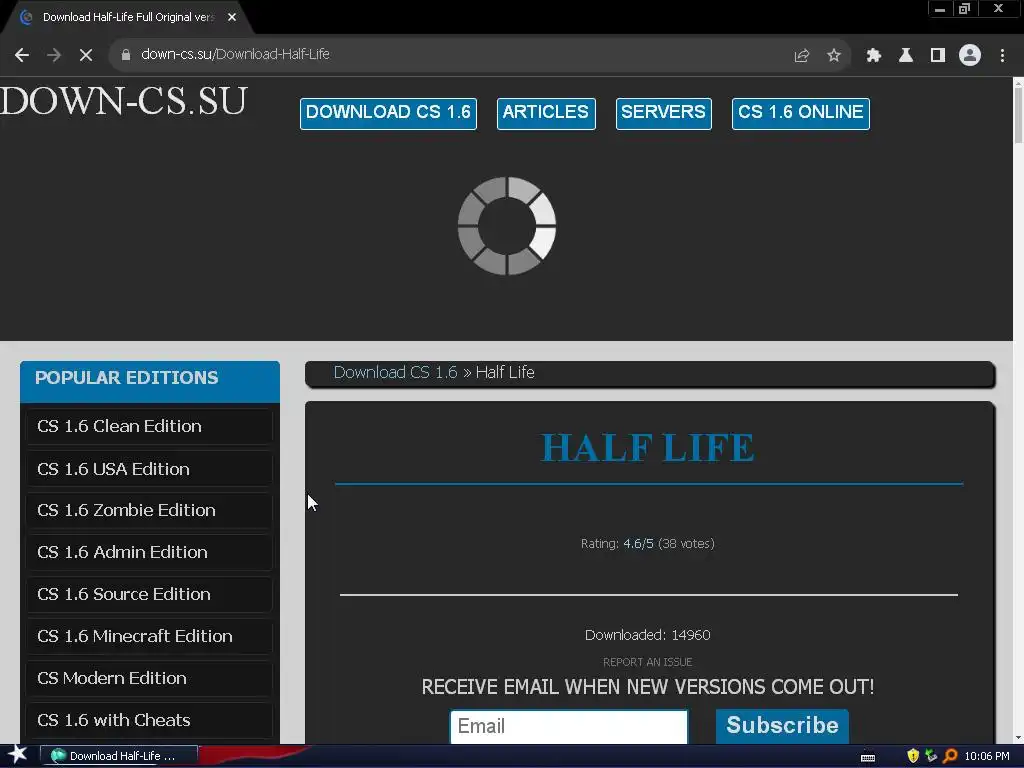Click the Downloaded: 14960 text

[648, 635]
